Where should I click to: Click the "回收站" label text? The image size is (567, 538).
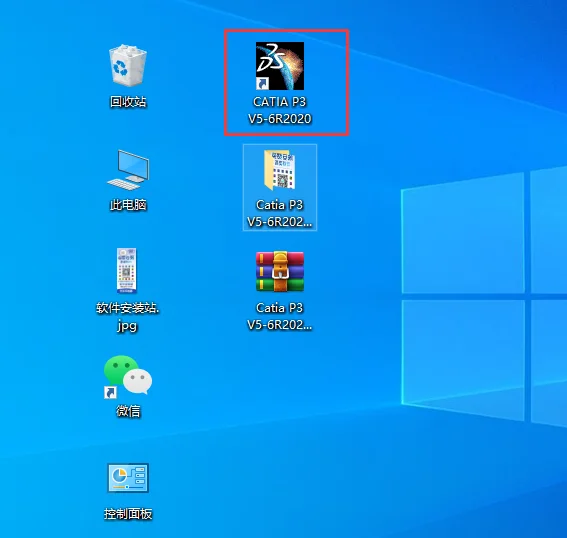[128, 102]
